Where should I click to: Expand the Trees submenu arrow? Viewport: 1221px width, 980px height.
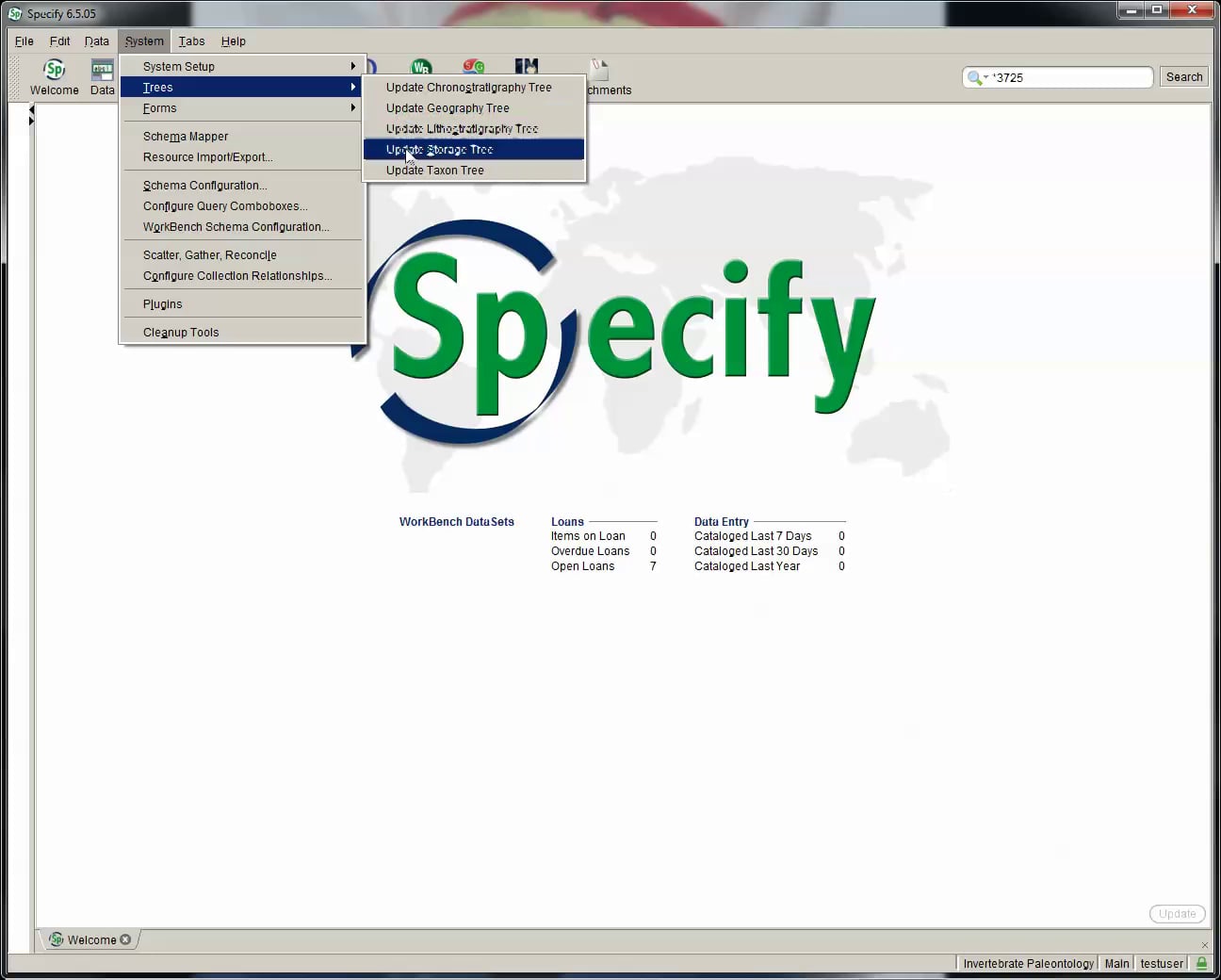point(353,87)
